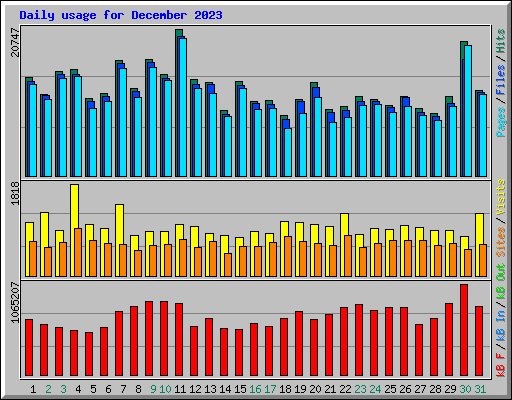The width and height of the screenshot is (512, 400).
Task: Select the 20747 axis value
Action: pos(15,42)
